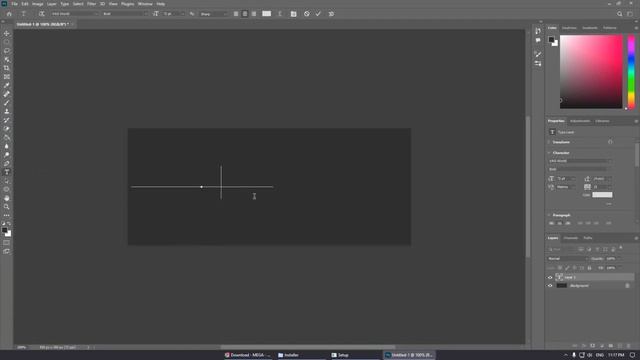Click the 3D text icon in options bar
This screenshot has height=360, width=640.
(331, 14)
